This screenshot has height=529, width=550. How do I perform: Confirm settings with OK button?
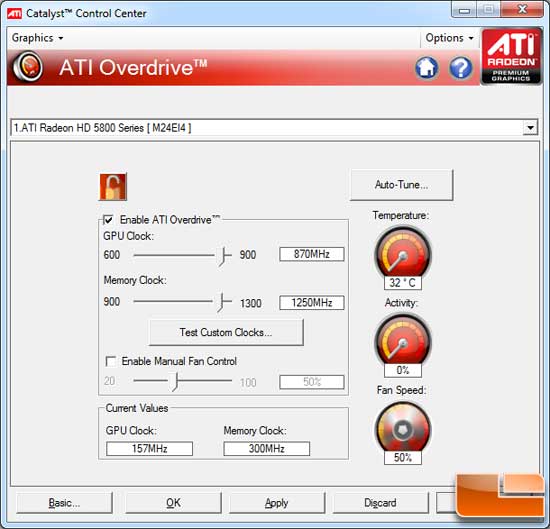[173, 503]
